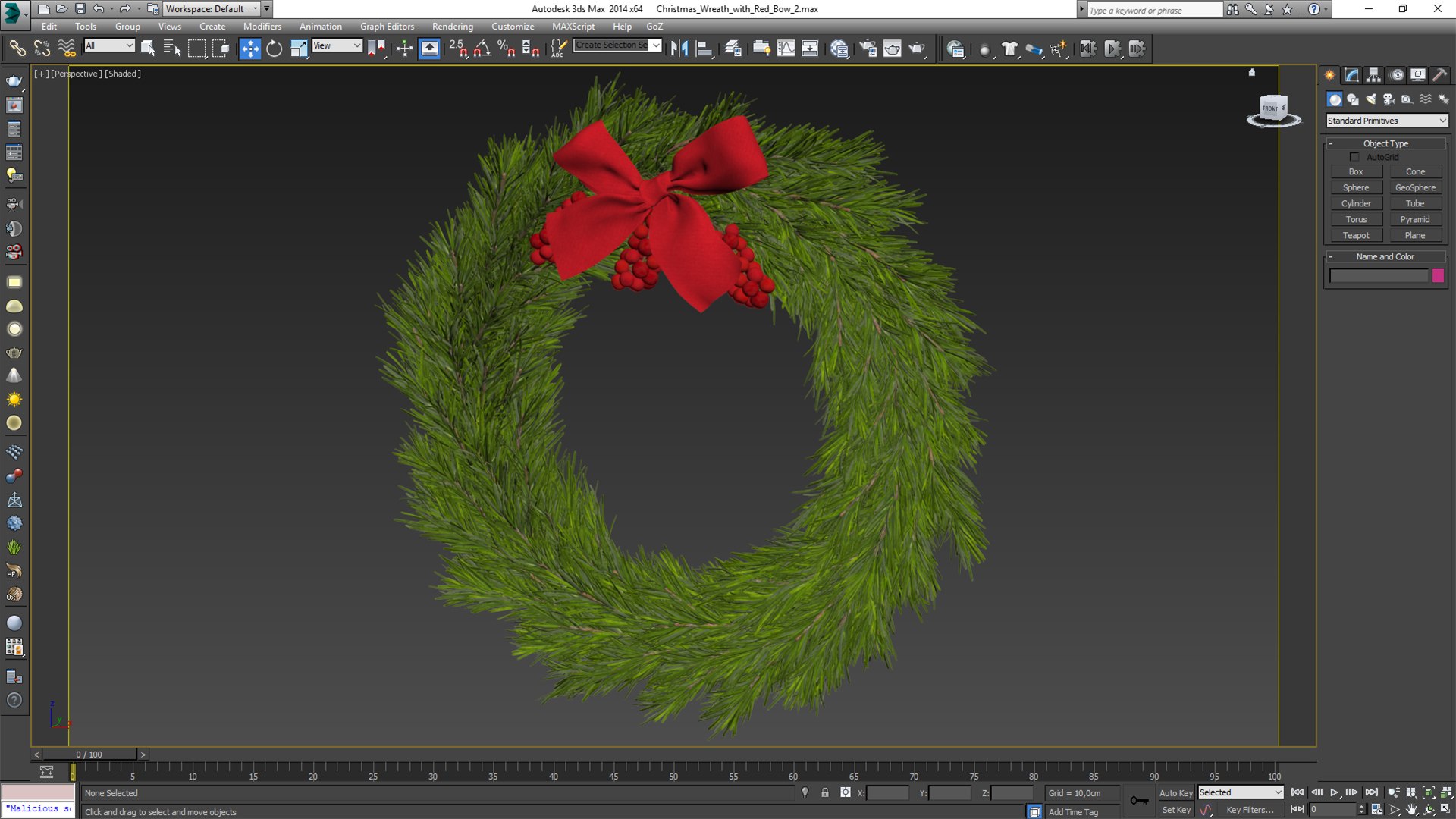Enable the AutoGrid checkbox
This screenshot has height=819, width=1456.
(x=1354, y=157)
